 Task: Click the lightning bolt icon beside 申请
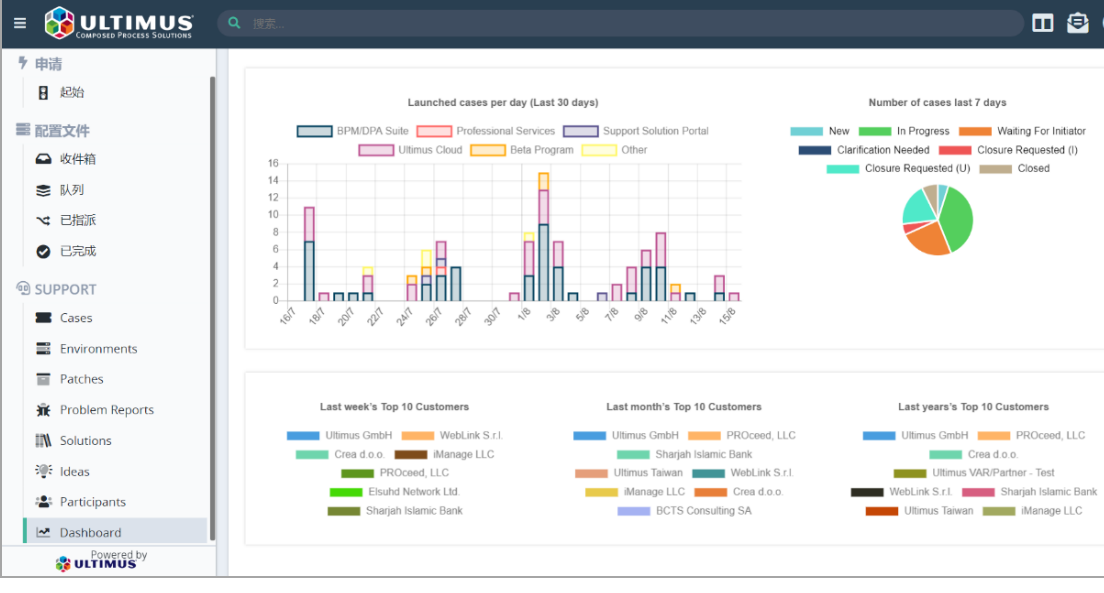(x=23, y=63)
